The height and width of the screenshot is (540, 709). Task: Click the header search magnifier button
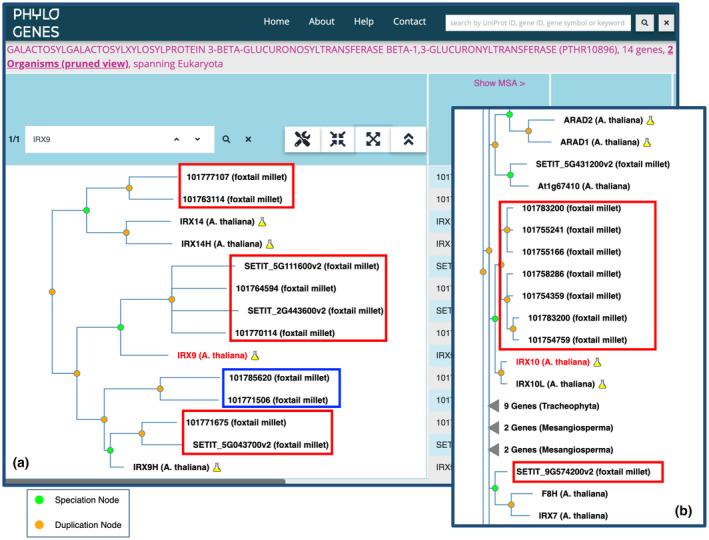click(x=646, y=22)
